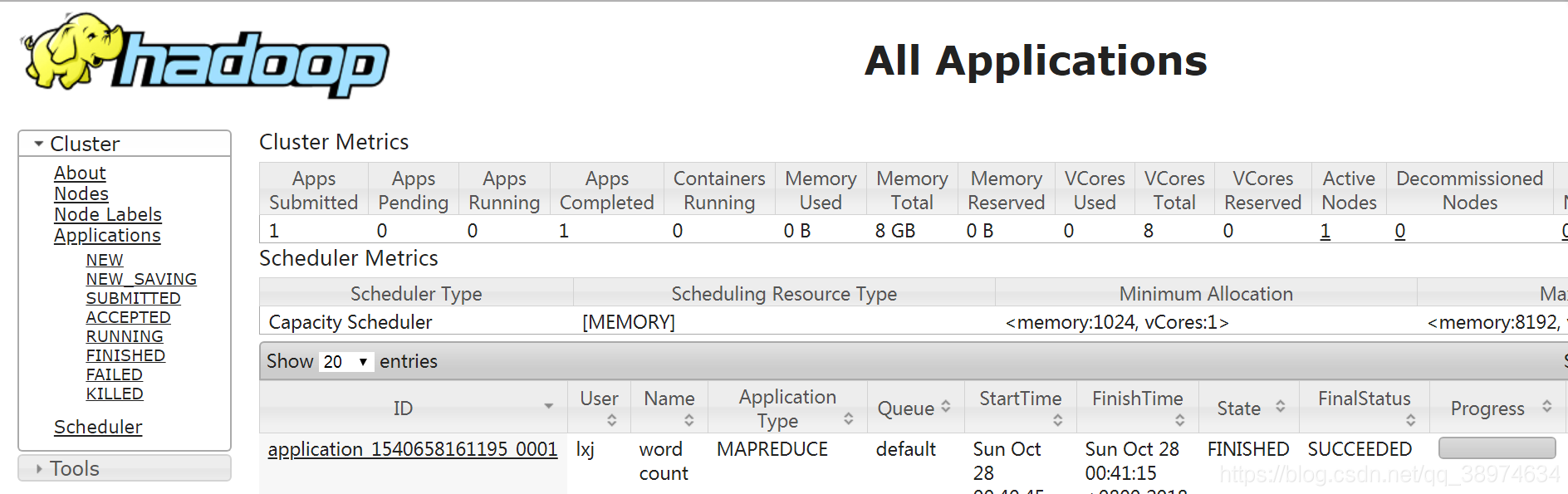Screen dimensions: 1568x494
Task: Click the Containers Running column header
Action: 719,190
